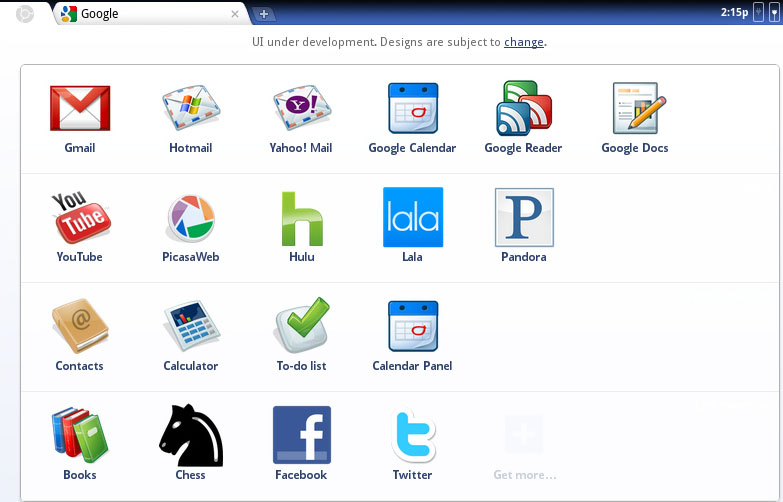
Task: Open a new tab with plus button
Action: (264, 14)
